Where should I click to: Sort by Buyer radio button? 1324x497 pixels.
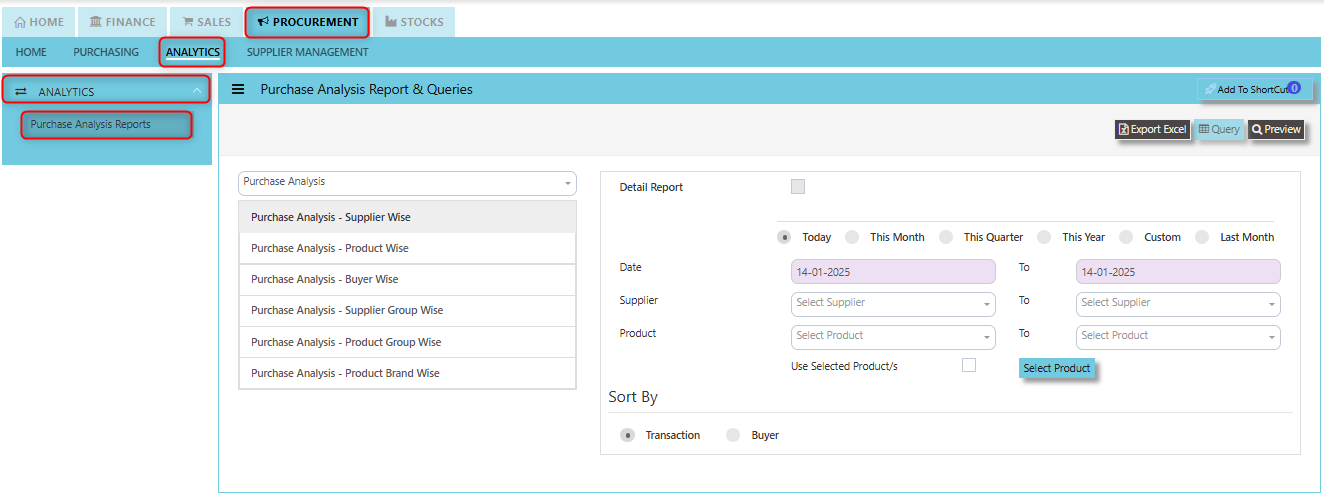click(x=733, y=435)
